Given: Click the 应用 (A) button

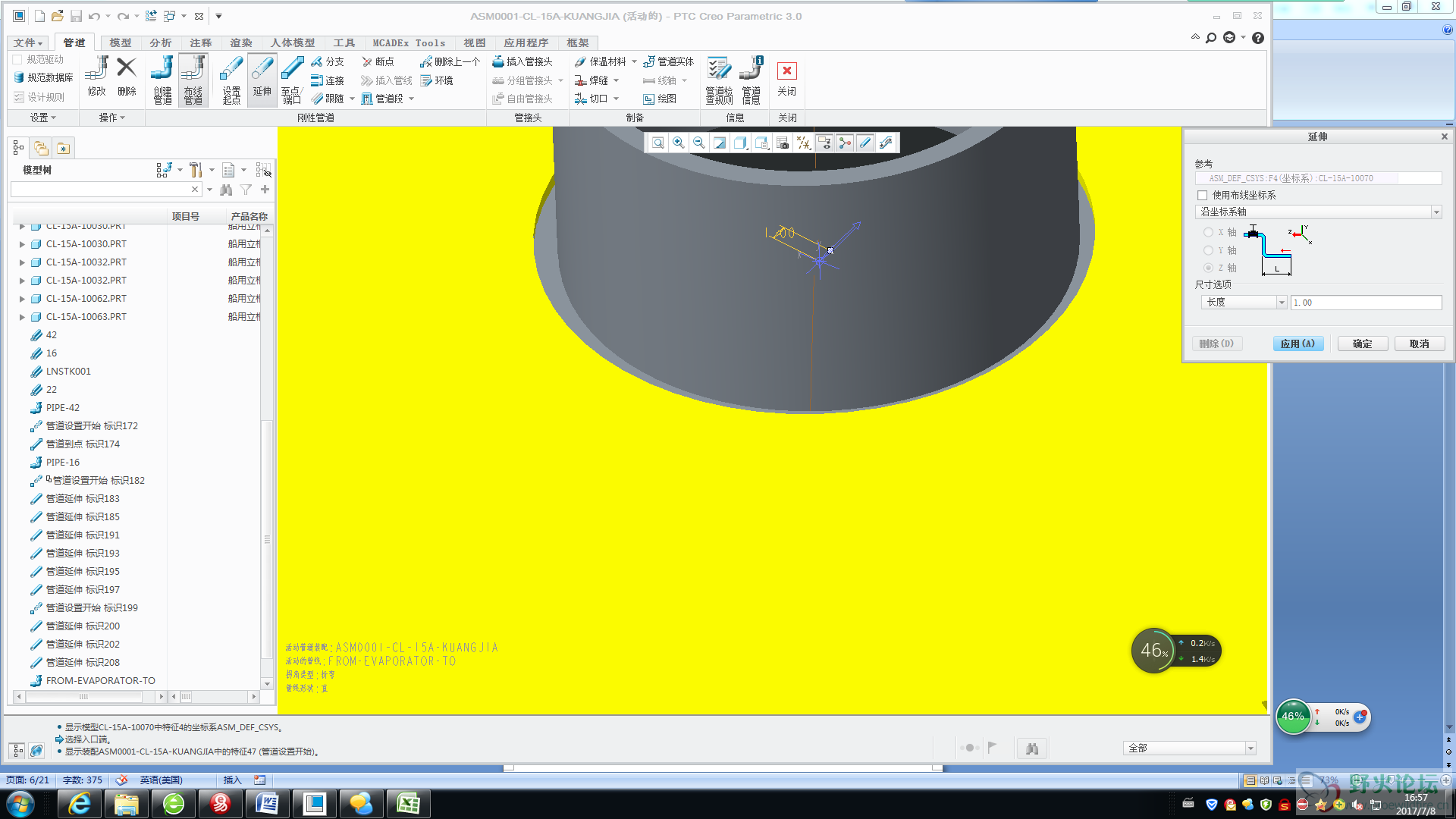Looking at the screenshot, I should 1298,344.
